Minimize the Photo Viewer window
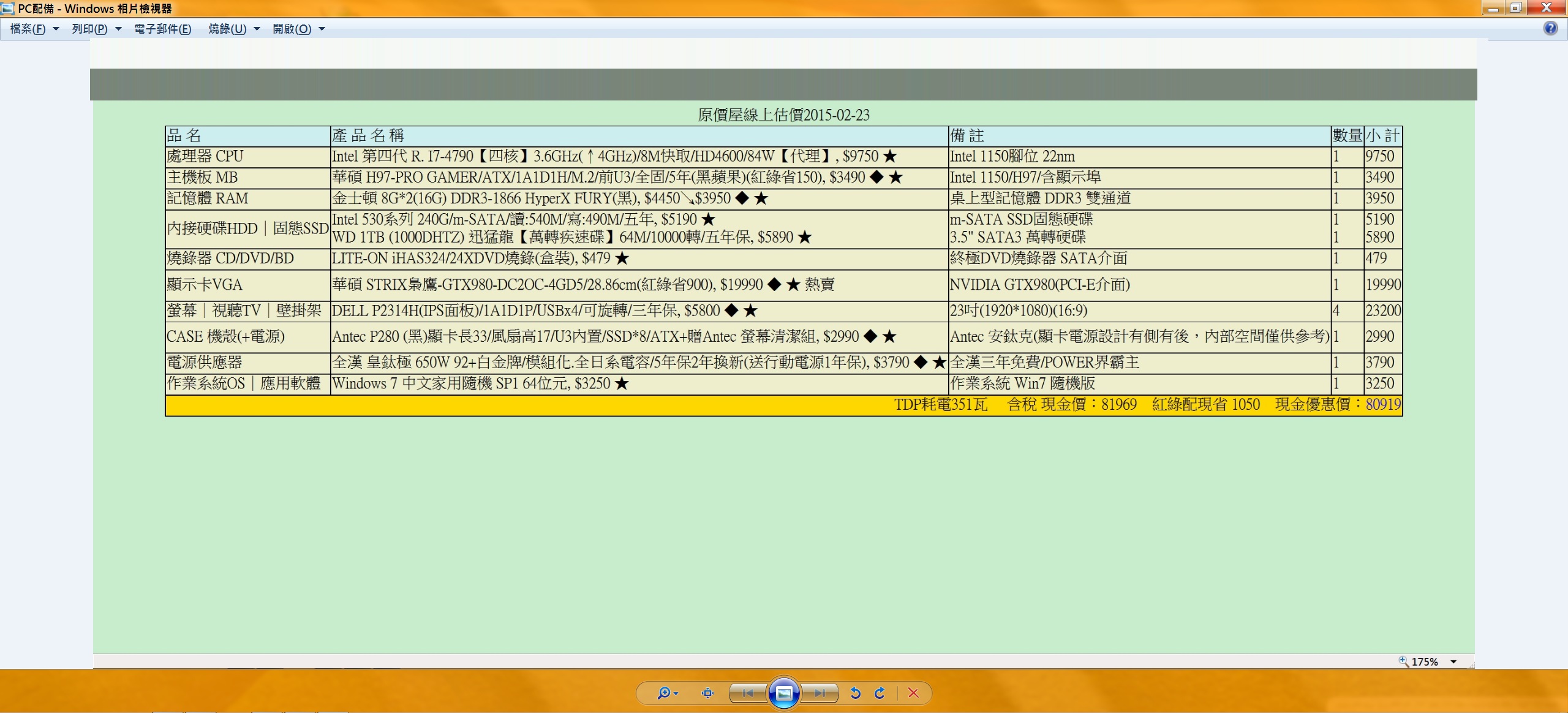 (x=1493, y=8)
